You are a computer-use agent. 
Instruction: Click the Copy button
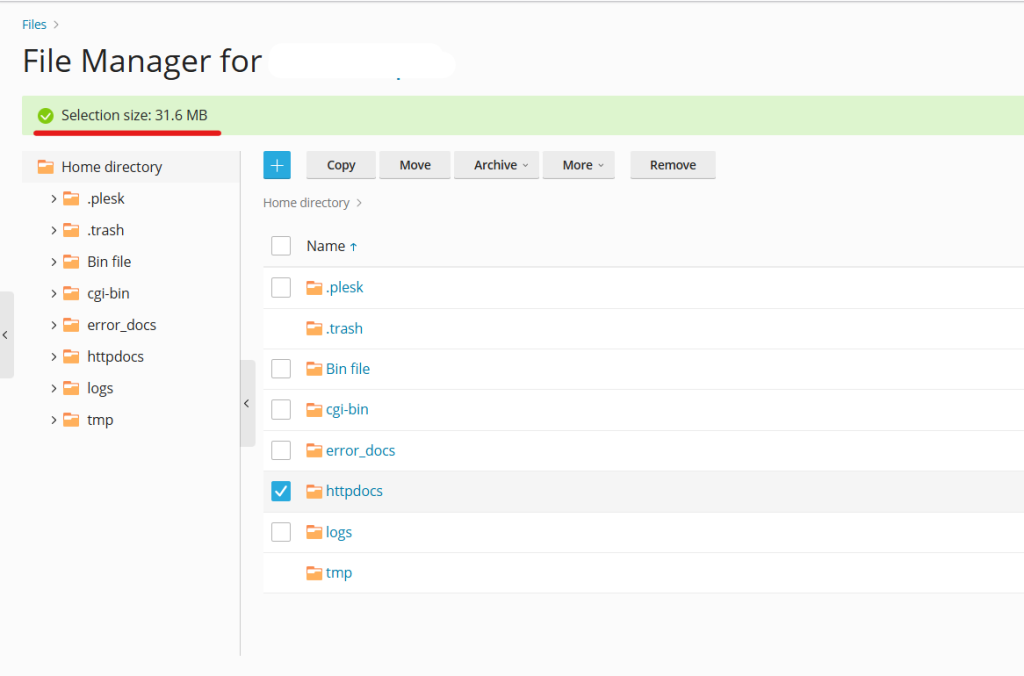[341, 165]
